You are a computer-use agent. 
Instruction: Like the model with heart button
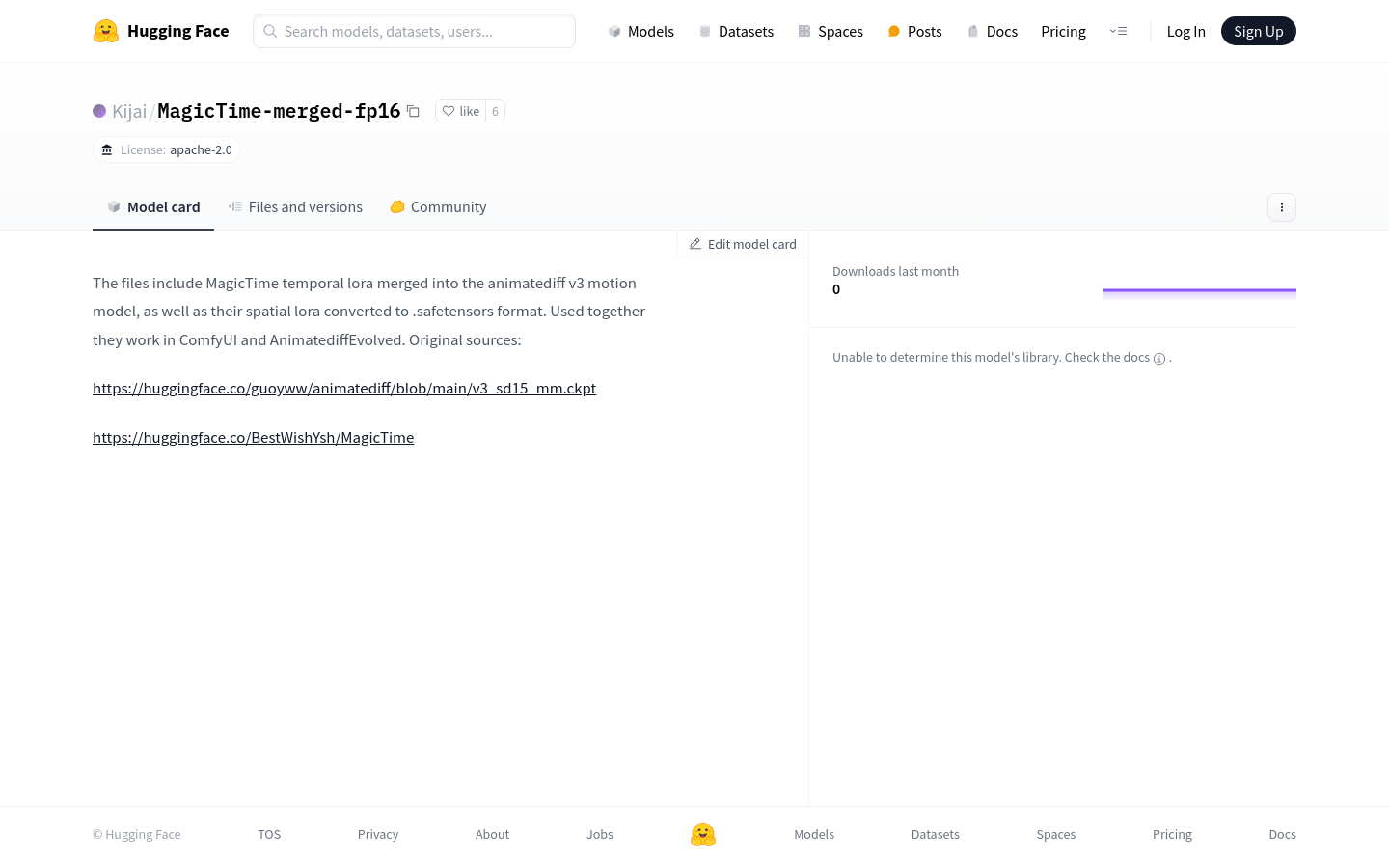click(x=460, y=111)
